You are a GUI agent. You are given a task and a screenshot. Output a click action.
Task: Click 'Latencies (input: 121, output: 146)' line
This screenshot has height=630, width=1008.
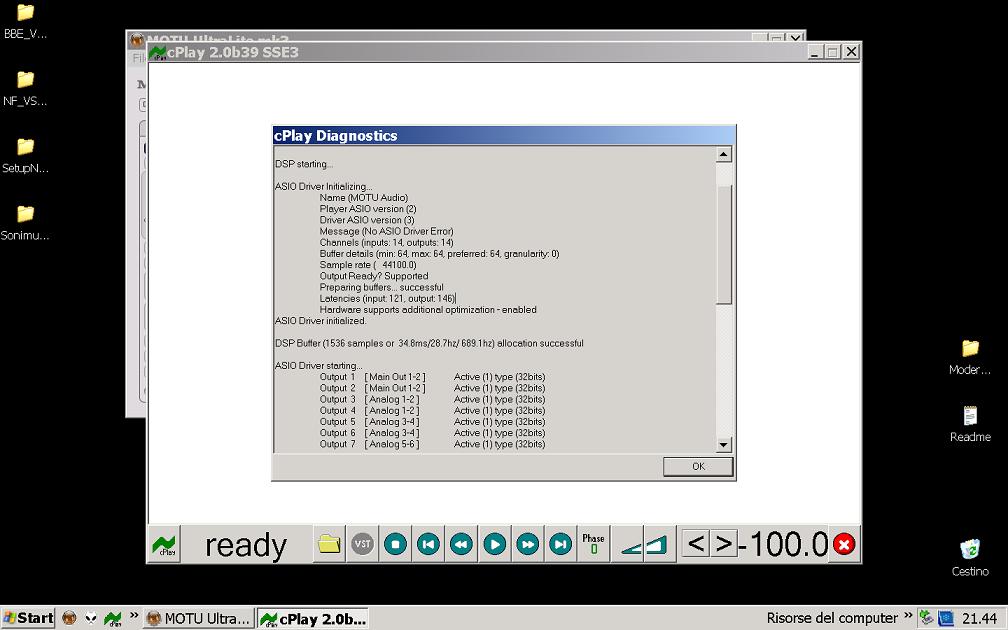click(x=387, y=298)
